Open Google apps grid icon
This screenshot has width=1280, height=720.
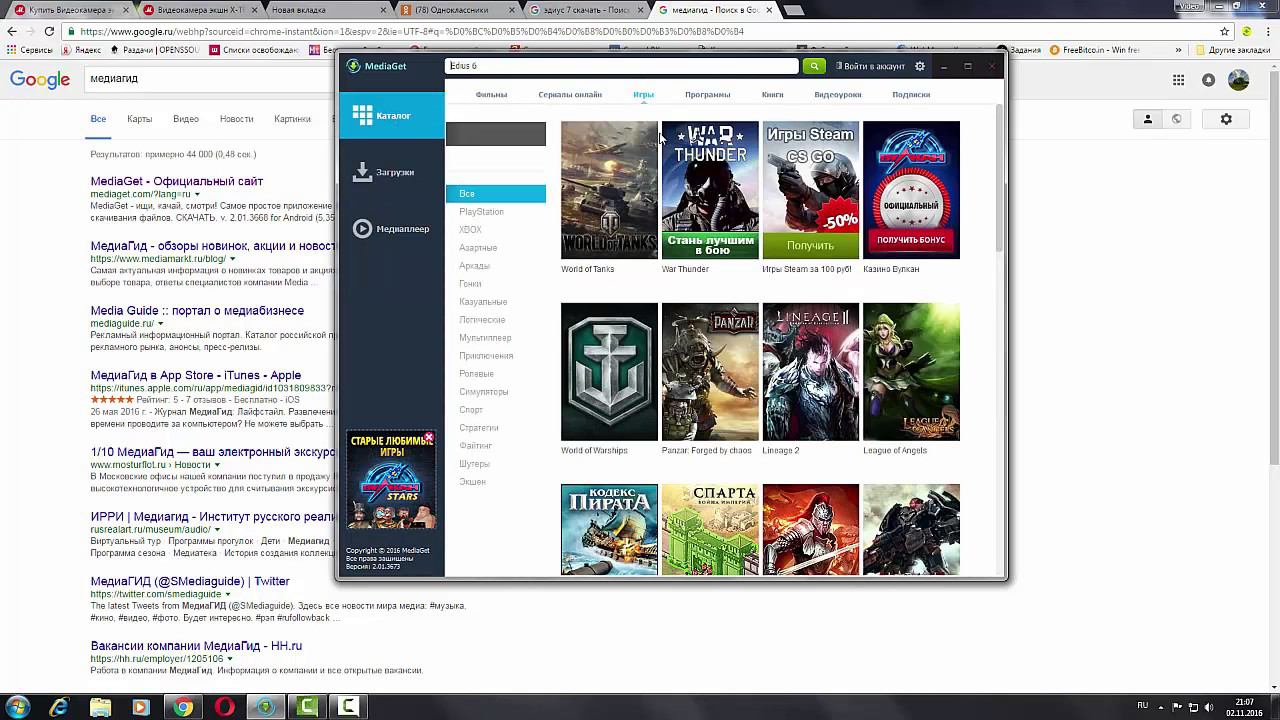(1179, 80)
